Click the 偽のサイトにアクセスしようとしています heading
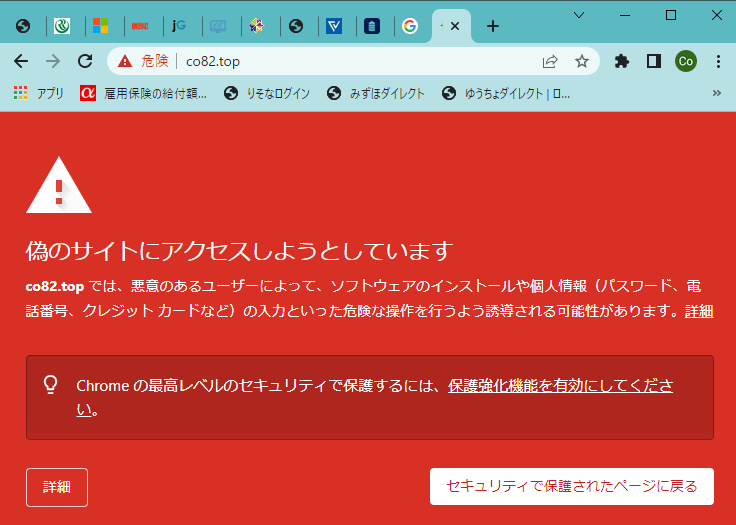736x525 pixels. 239,250
